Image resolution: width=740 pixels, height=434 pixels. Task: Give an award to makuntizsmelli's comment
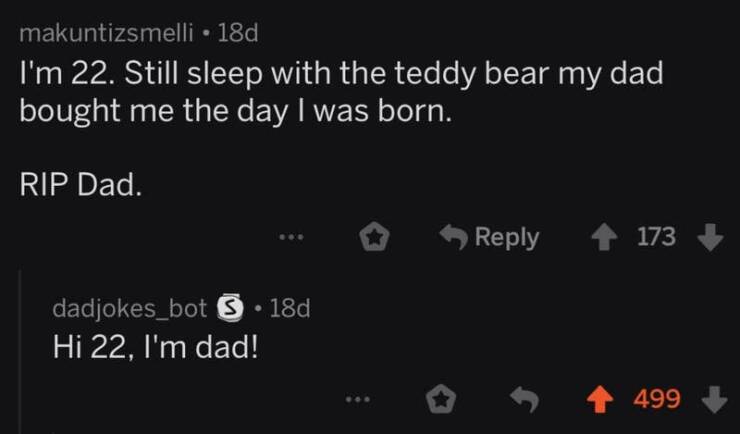(374, 237)
